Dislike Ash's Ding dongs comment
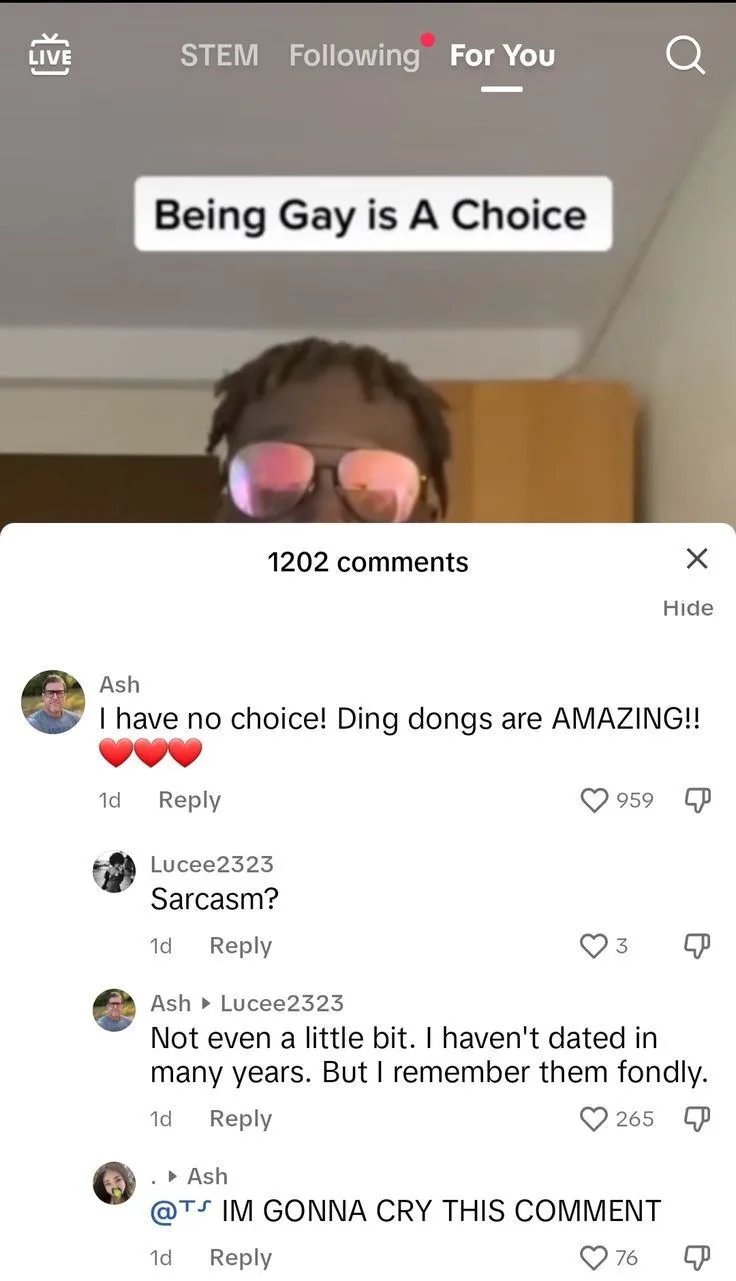This screenshot has height=1281, width=736. click(696, 800)
